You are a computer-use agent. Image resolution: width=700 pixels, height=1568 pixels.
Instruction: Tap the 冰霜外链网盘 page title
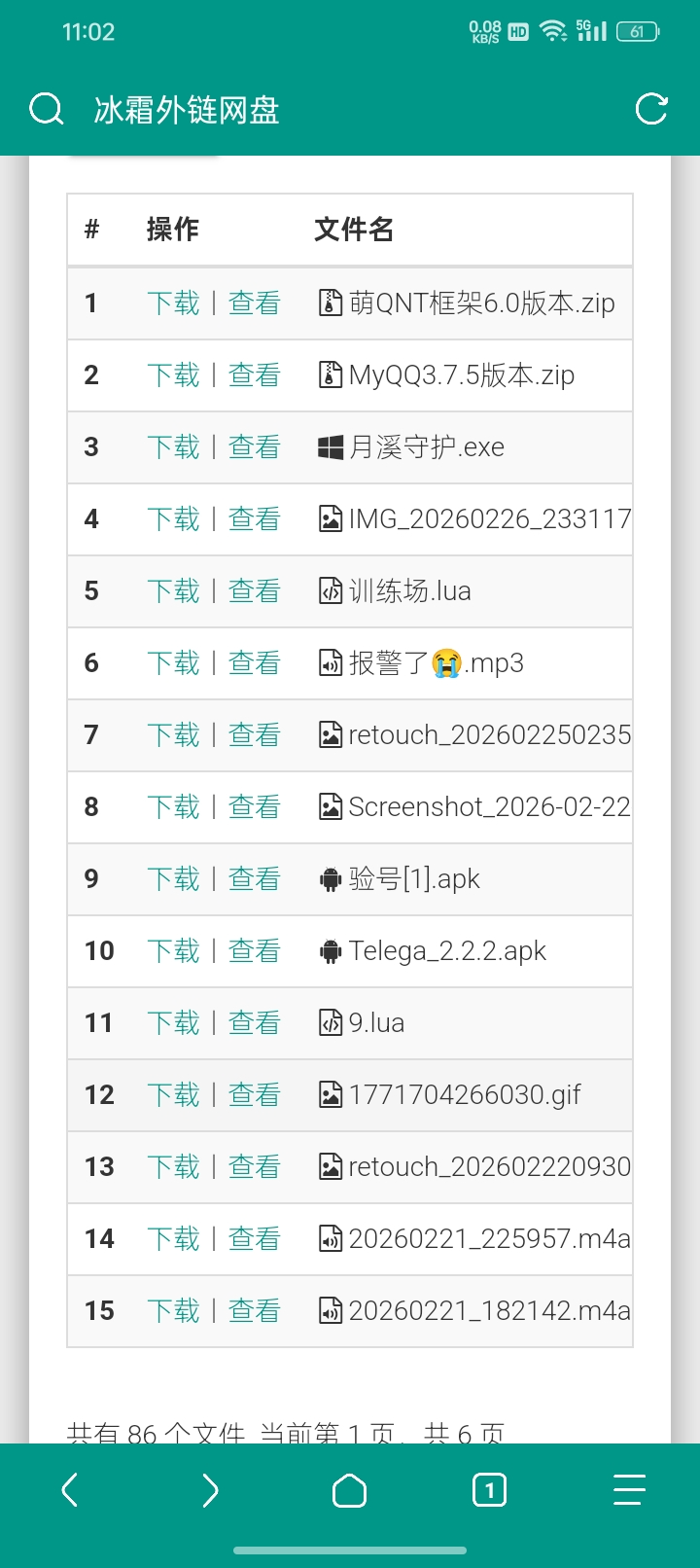[187, 110]
